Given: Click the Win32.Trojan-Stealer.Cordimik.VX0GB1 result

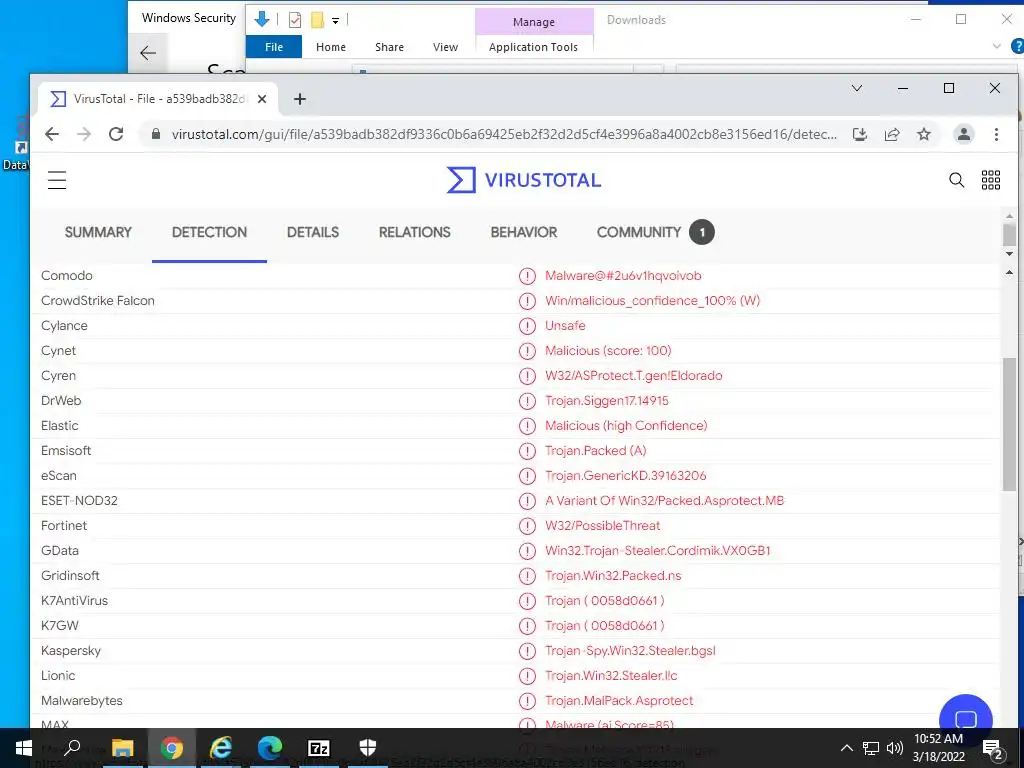Looking at the screenshot, I should tap(658, 551).
